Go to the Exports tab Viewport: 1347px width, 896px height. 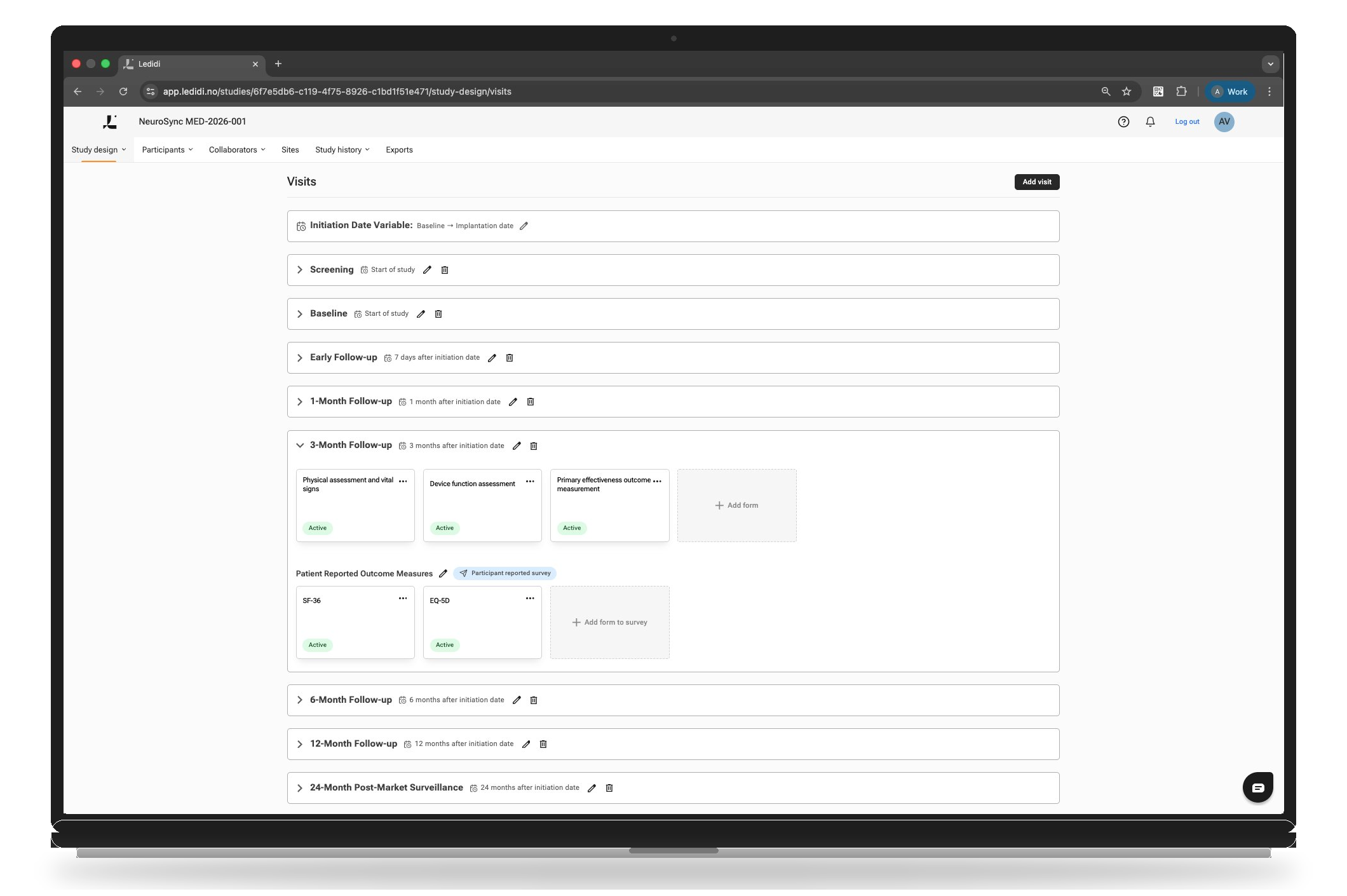(x=399, y=150)
